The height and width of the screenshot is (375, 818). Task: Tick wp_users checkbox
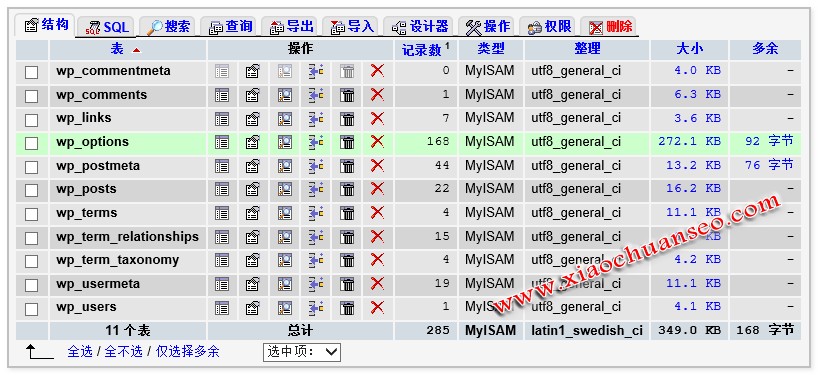click(32, 309)
